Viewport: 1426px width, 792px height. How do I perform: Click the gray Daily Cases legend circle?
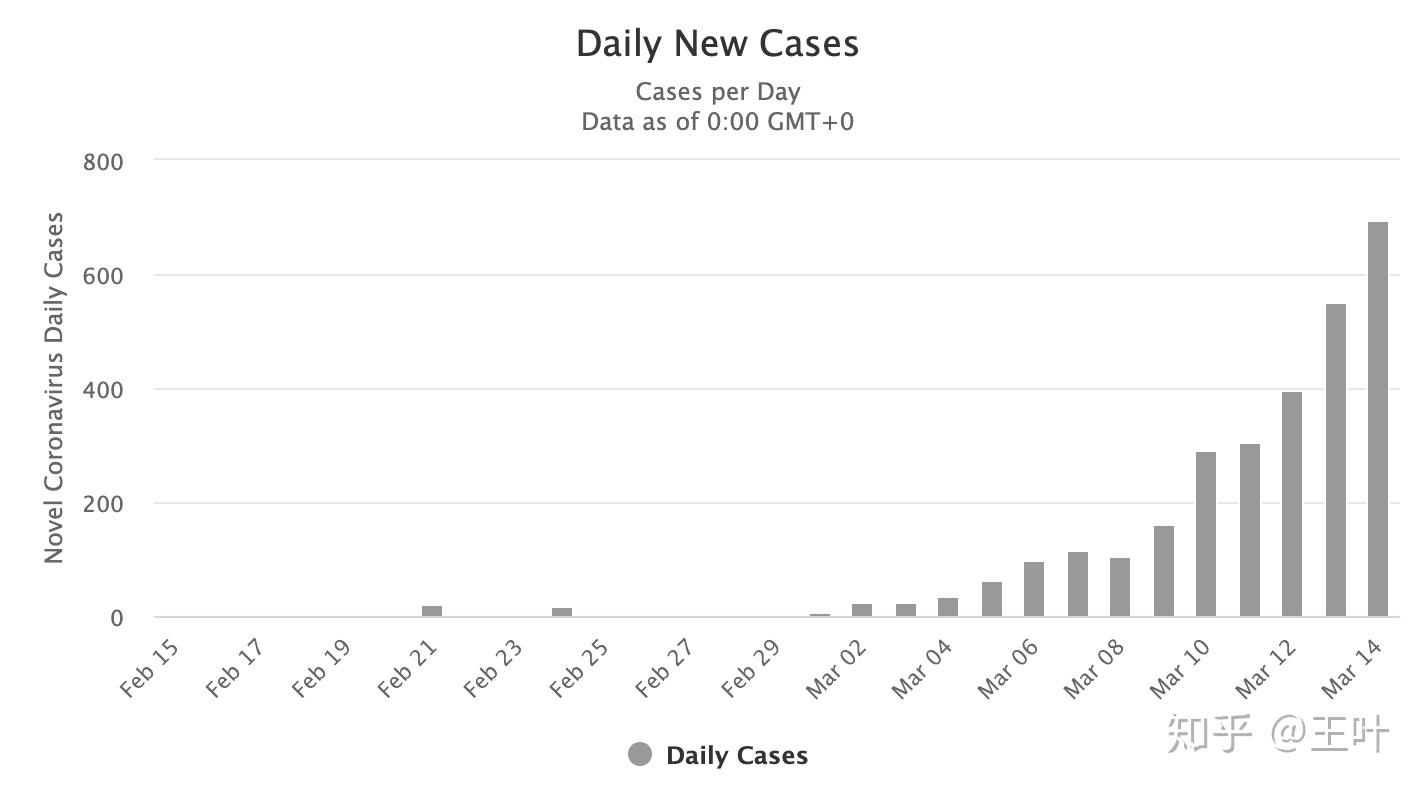coord(640,755)
